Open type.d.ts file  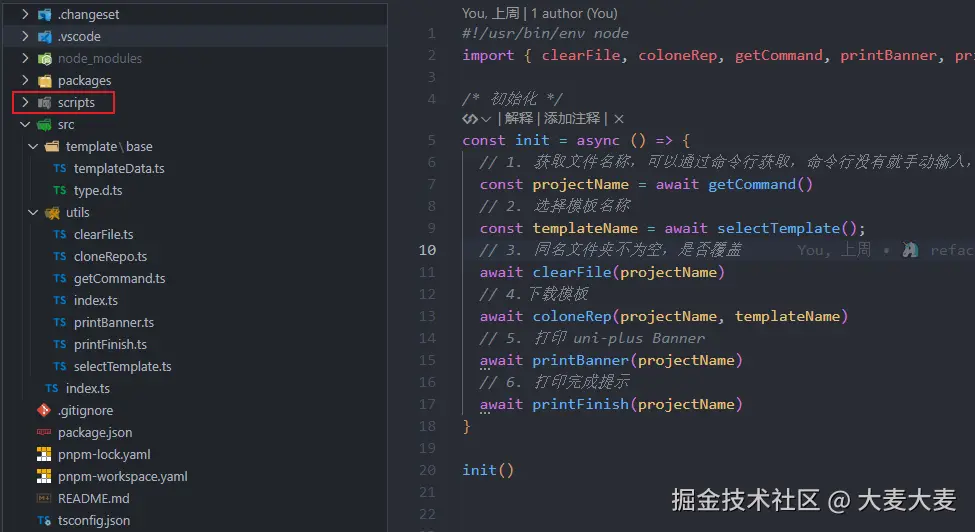pyautogui.click(x=98, y=190)
